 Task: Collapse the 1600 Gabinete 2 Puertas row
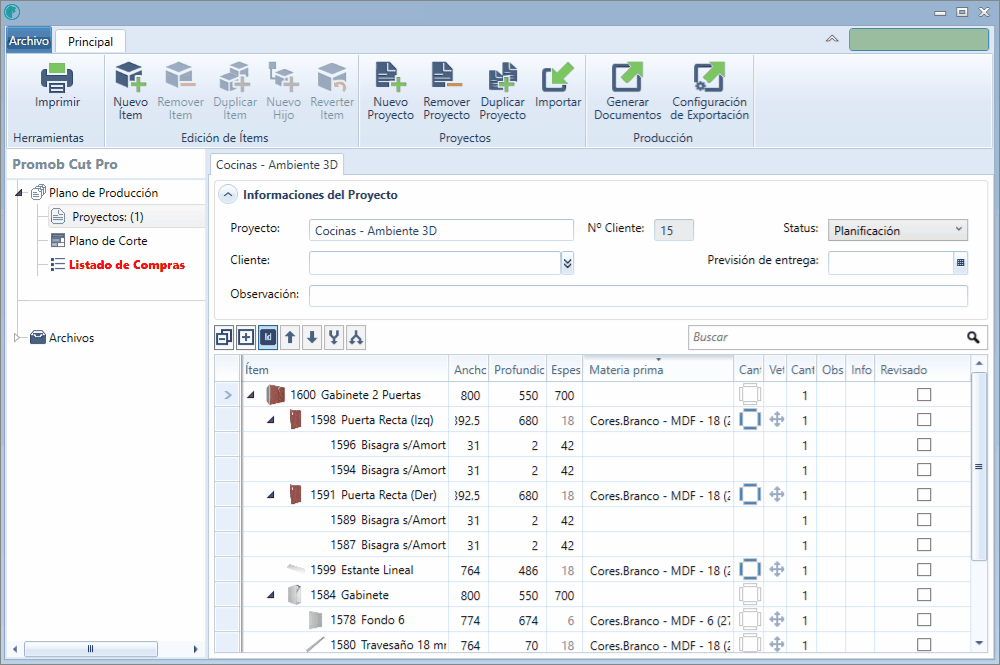coord(251,395)
